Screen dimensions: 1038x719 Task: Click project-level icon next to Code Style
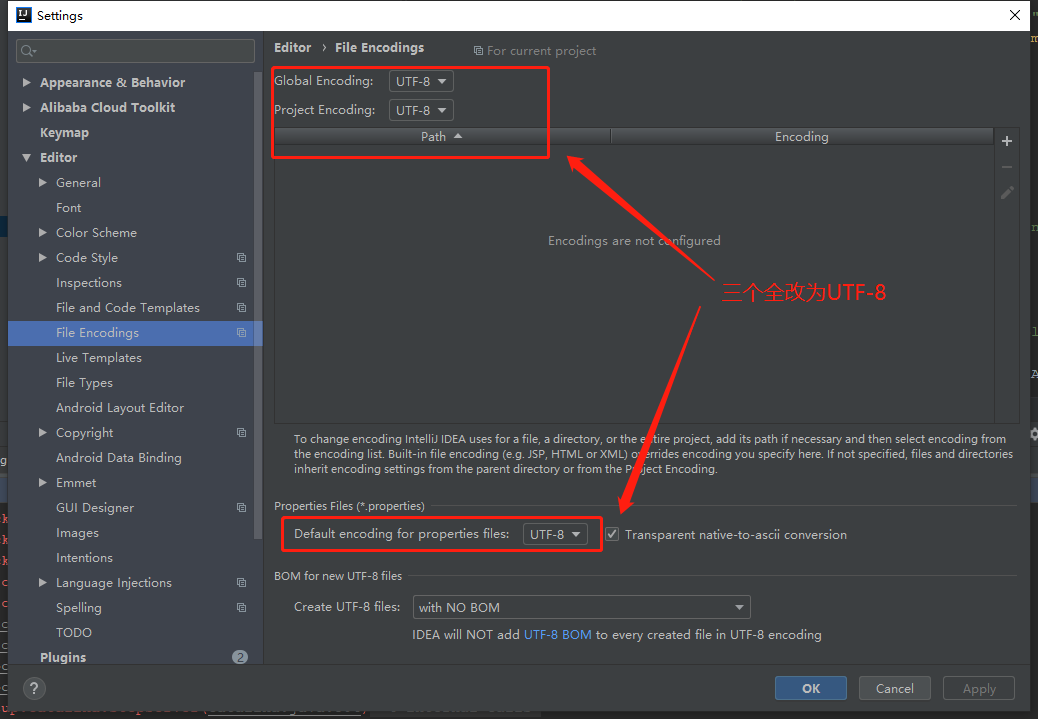click(242, 258)
